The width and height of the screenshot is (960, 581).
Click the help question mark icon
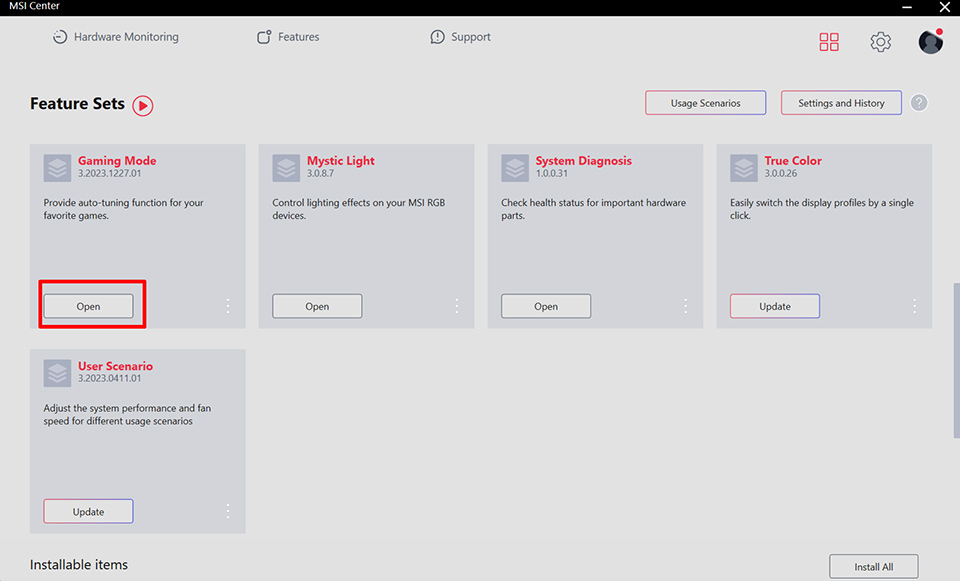(919, 103)
